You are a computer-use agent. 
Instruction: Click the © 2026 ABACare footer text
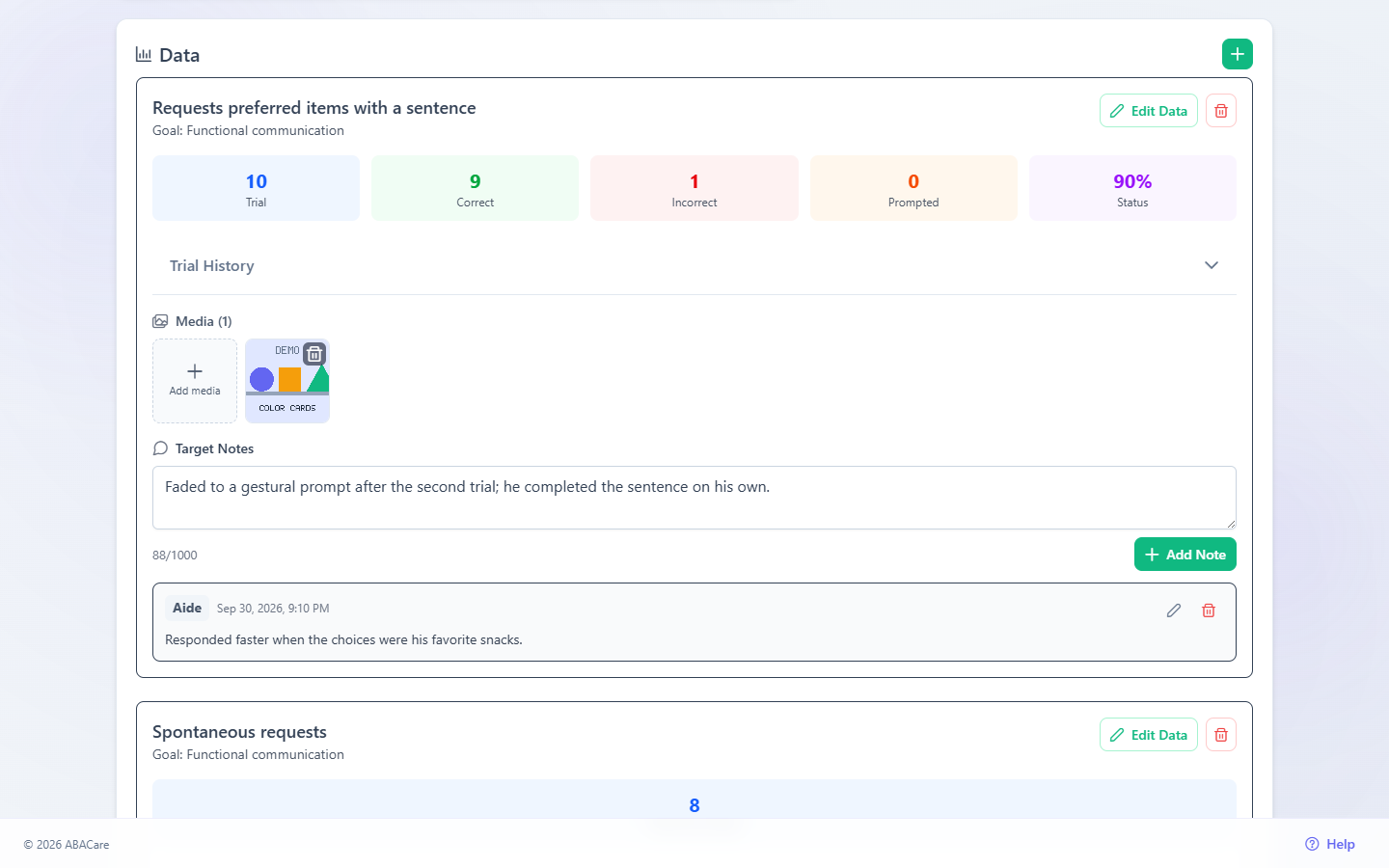tap(67, 845)
